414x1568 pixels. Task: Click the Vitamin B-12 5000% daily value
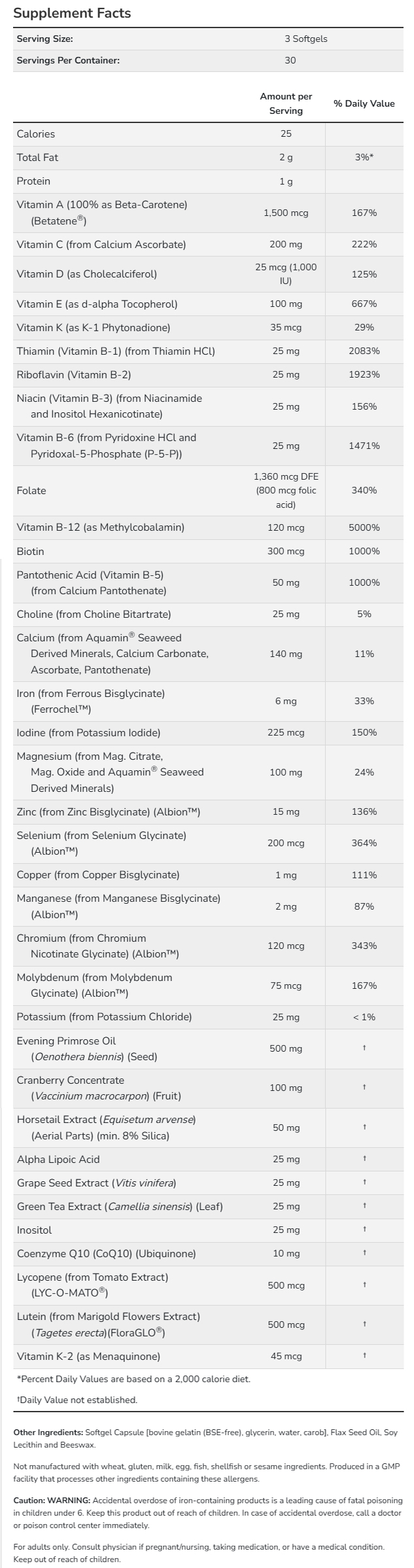click(364, 527)
